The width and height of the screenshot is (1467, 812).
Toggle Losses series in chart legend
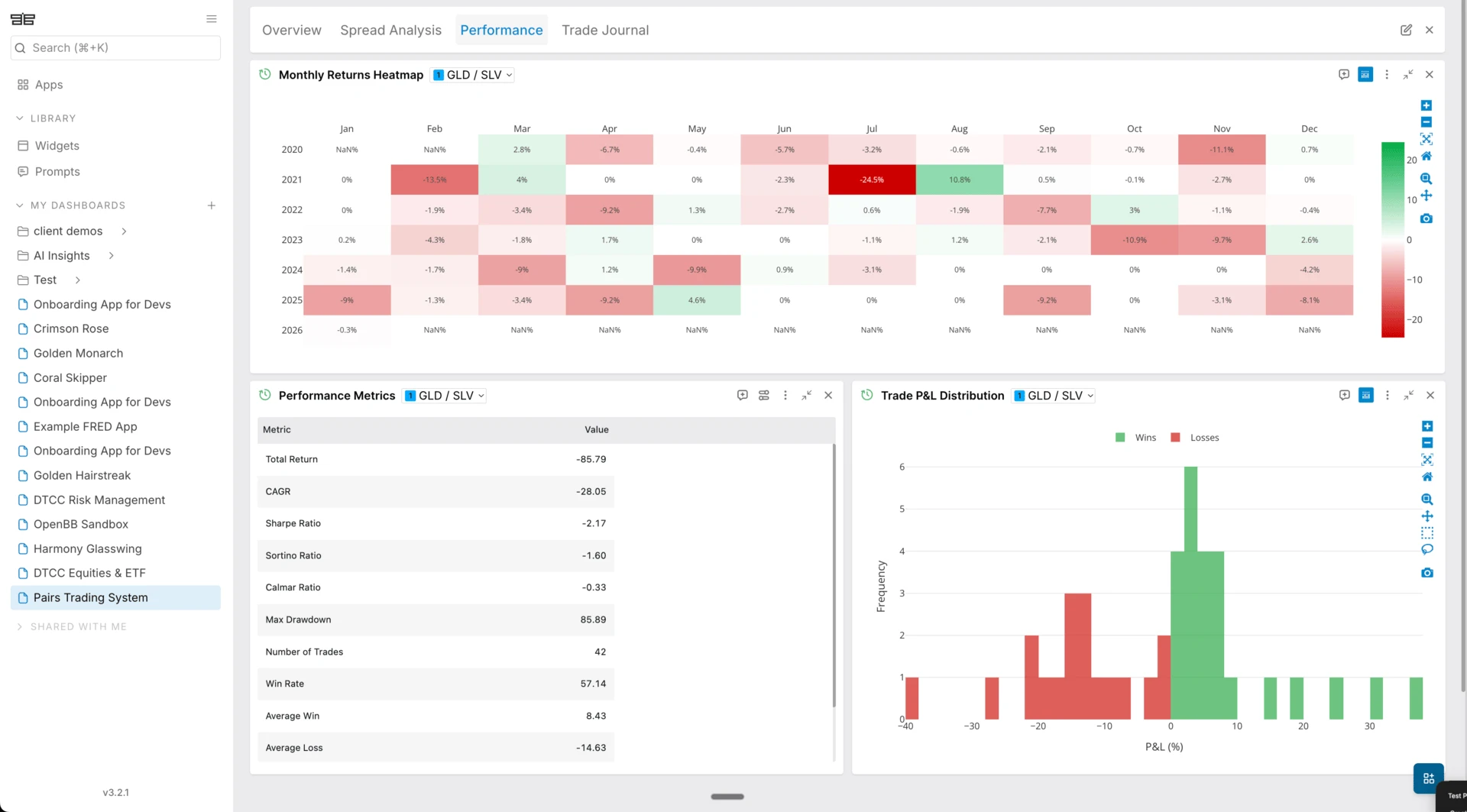point(1195,438)
